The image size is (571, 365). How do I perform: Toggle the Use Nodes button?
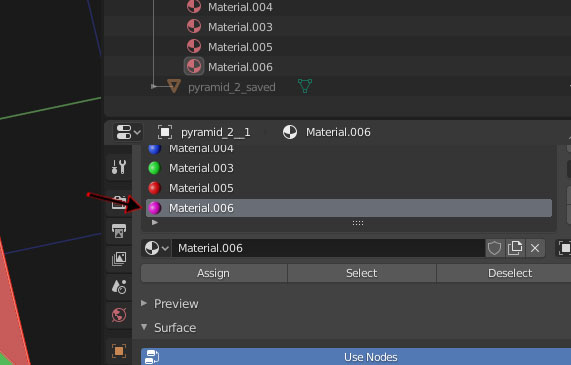coord(356,357)
